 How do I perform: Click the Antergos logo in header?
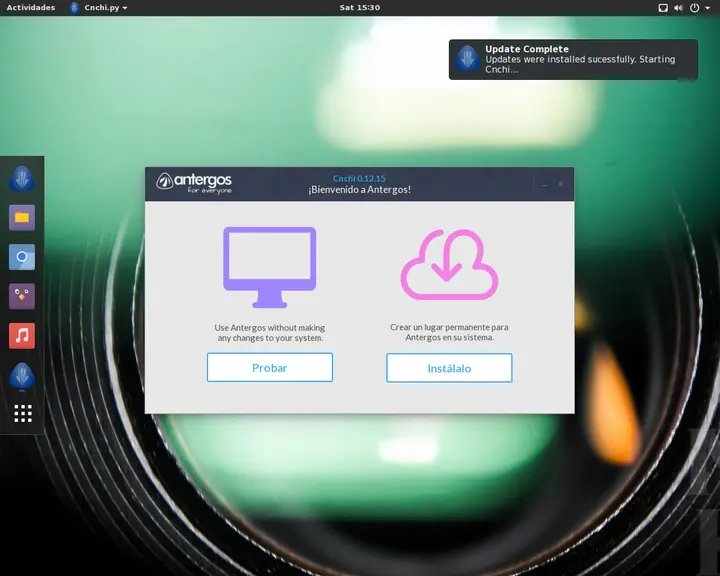pyautogui.click(x=194, y=183)
